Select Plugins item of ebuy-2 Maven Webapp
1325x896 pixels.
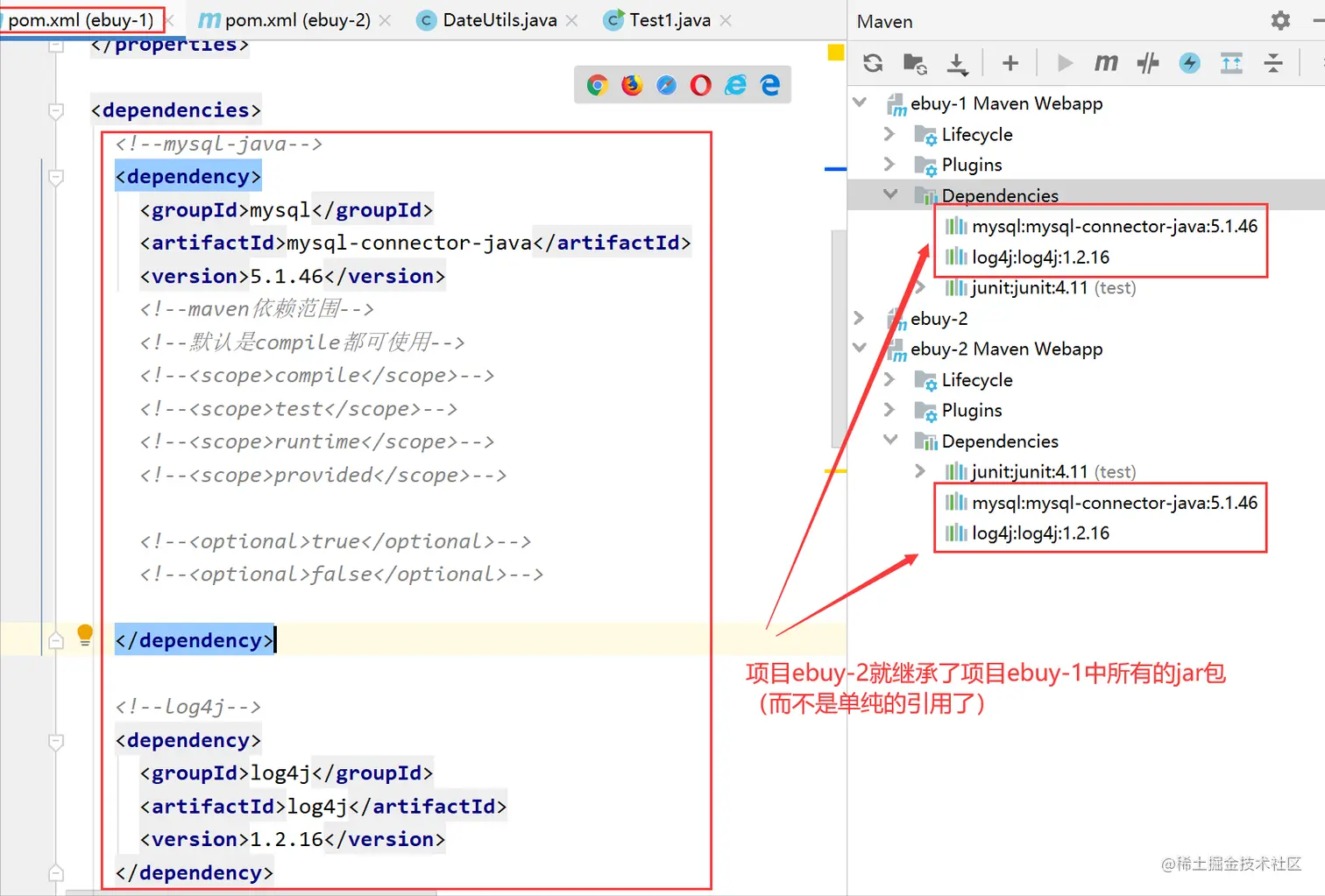click(x=972, y=410)
